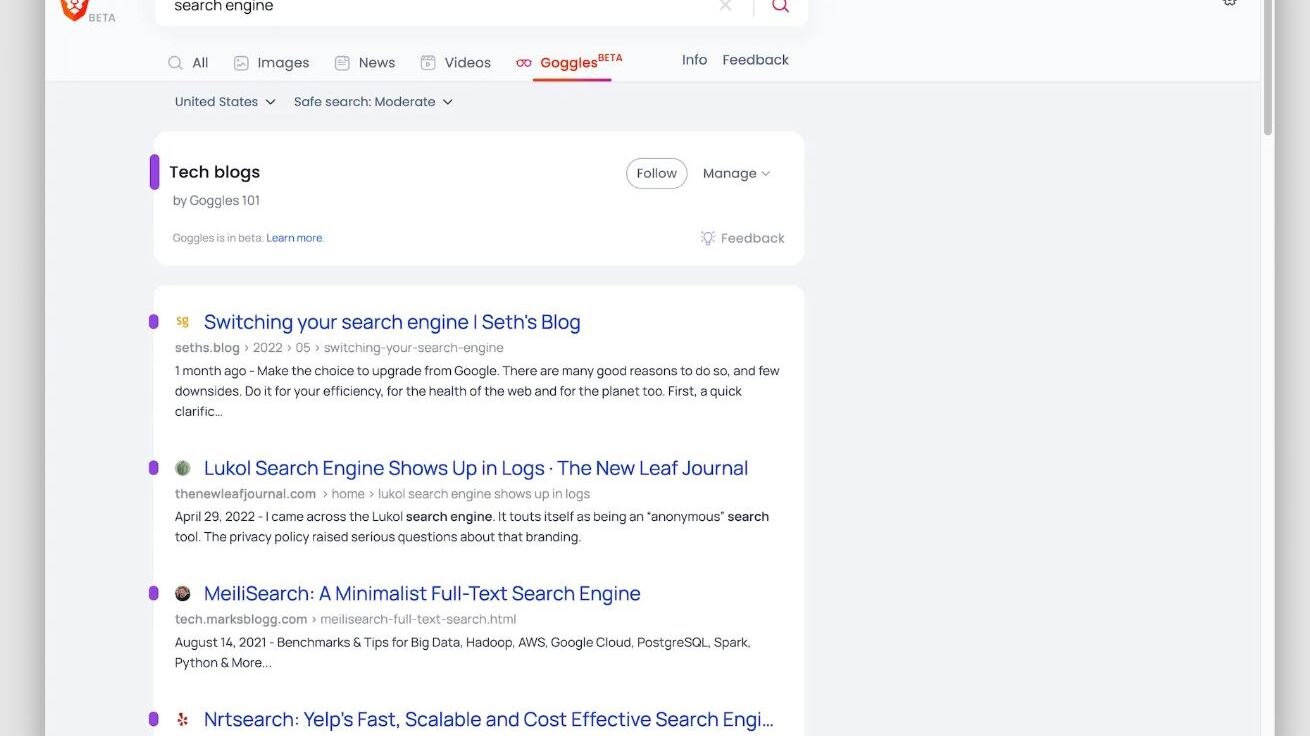Click Seth's Blog favicon icon
This screenshot has width=1310, height=736.
pyautogui.click(x=182, y=322)
